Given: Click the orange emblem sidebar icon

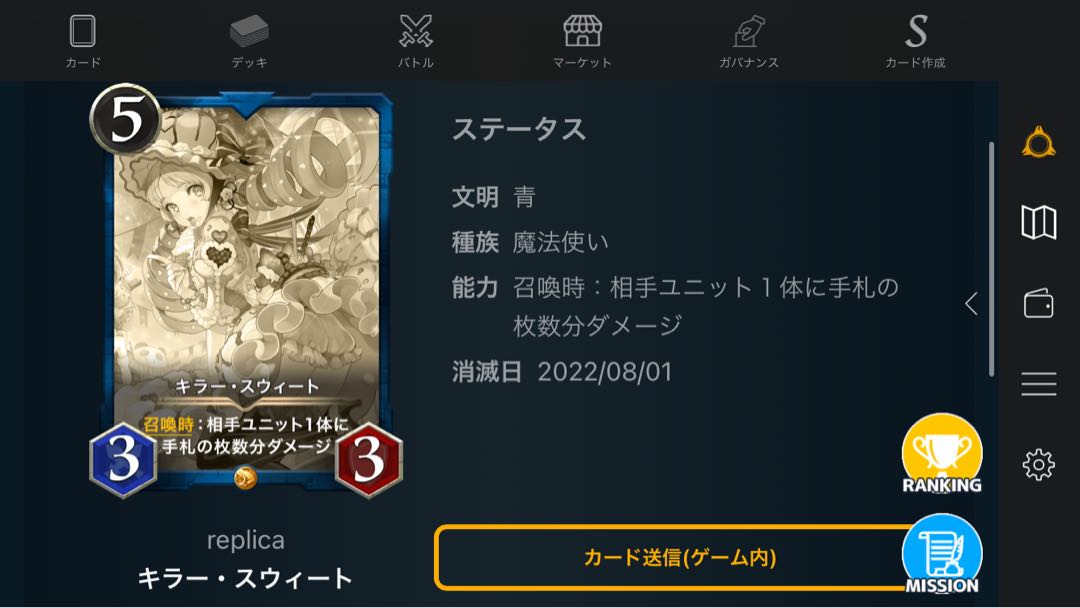Looking at the screenshot, I should [x=1039, y=143].
